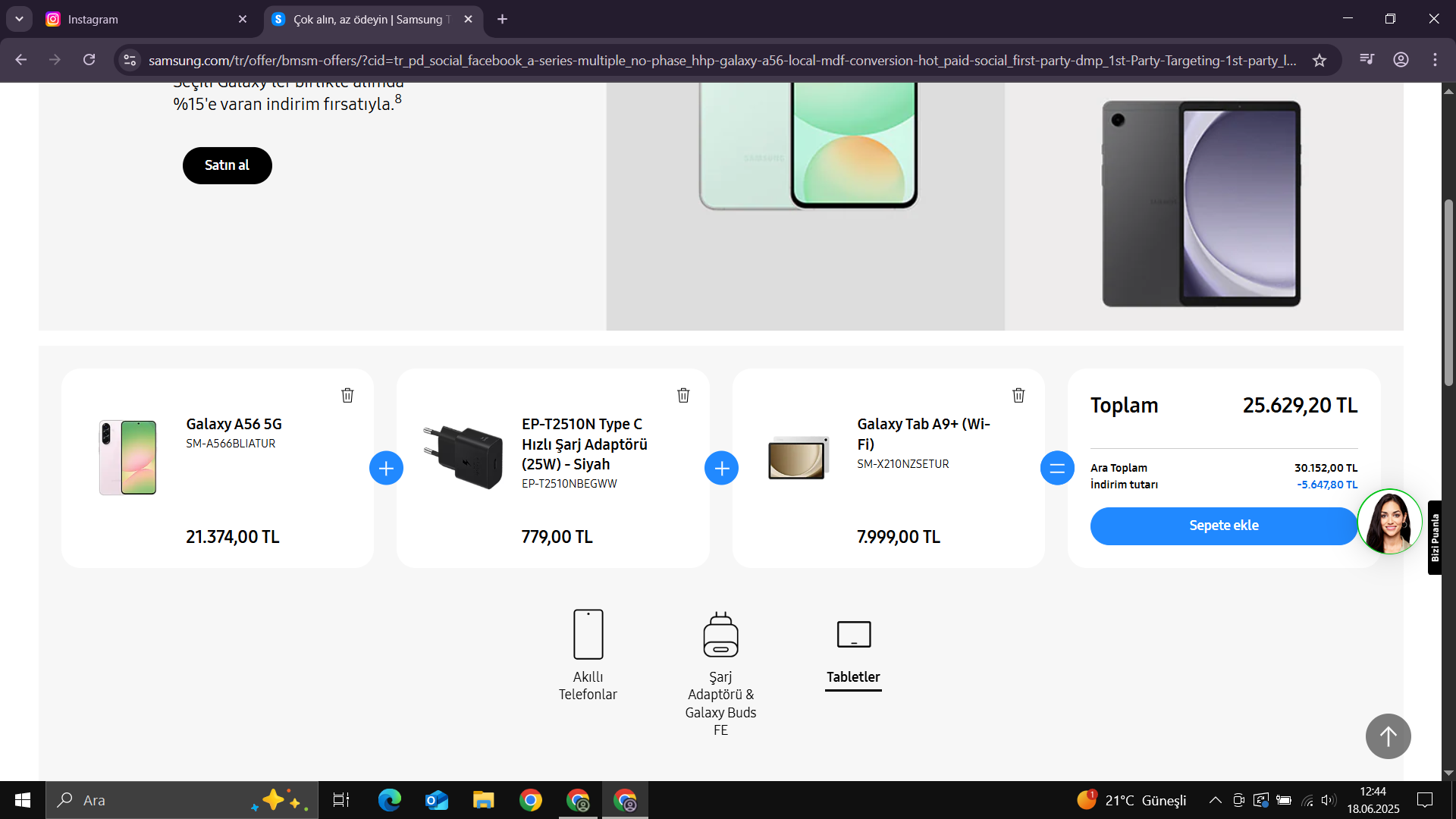Expand the tab search dropdown arrow

tap(19, 19)
